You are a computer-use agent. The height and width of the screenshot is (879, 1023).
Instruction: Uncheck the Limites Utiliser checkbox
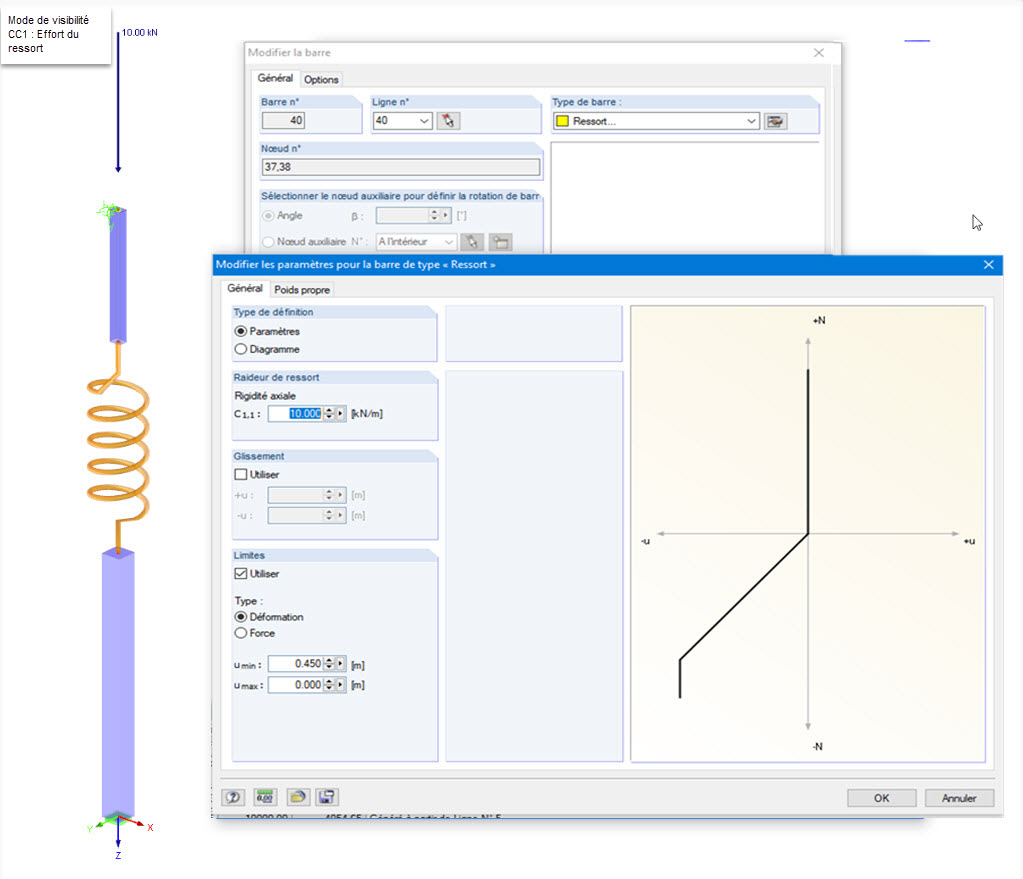coord(241,574)
